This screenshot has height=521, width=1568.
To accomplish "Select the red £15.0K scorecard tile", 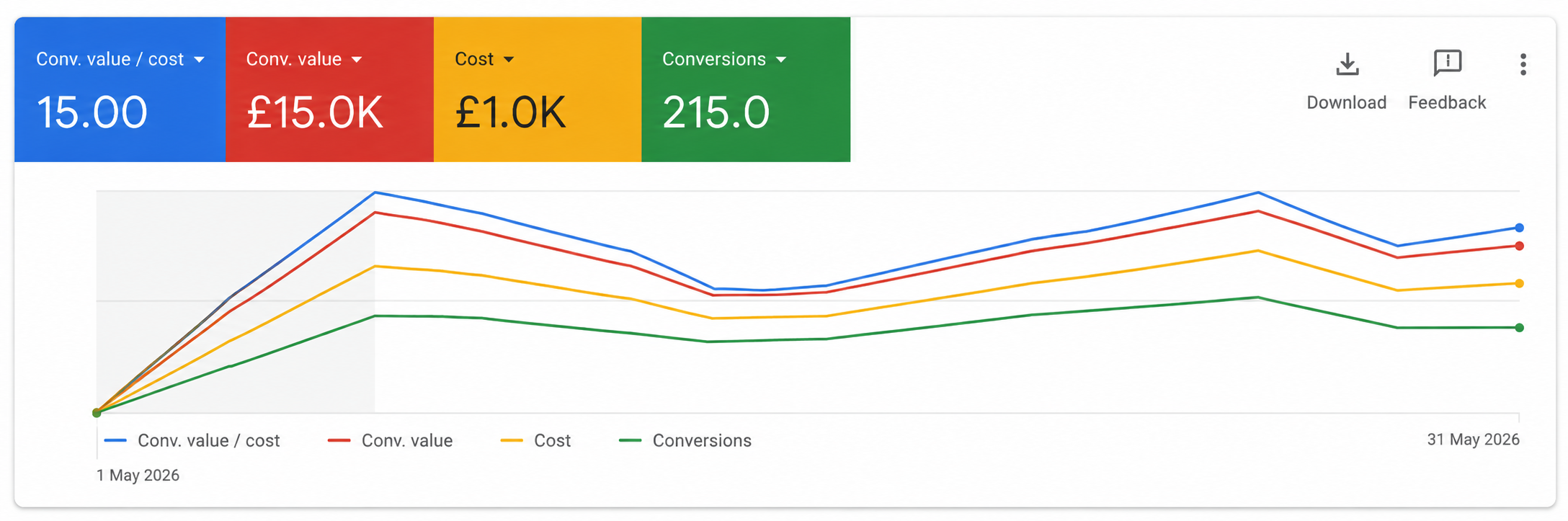I will tap(330, 89).
